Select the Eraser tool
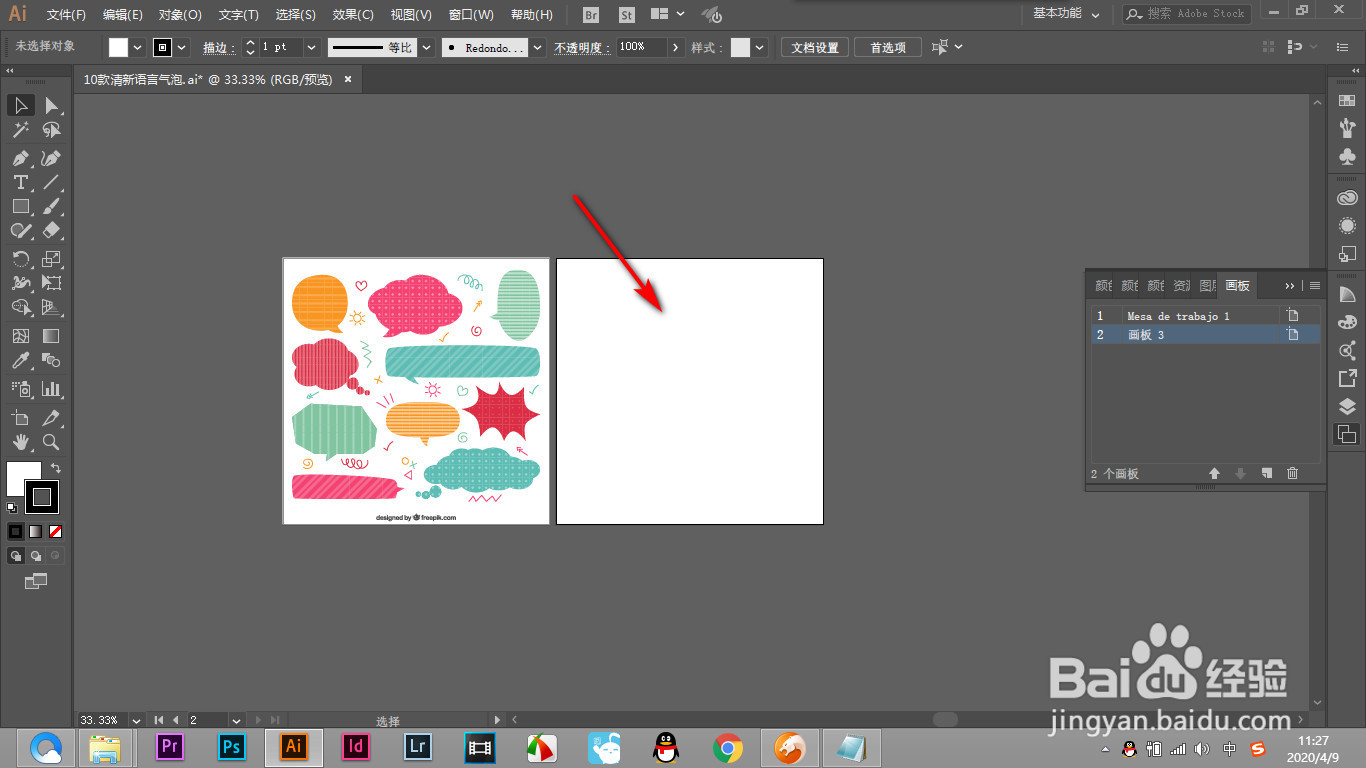 pyautogui.click(x=51, y=230)
